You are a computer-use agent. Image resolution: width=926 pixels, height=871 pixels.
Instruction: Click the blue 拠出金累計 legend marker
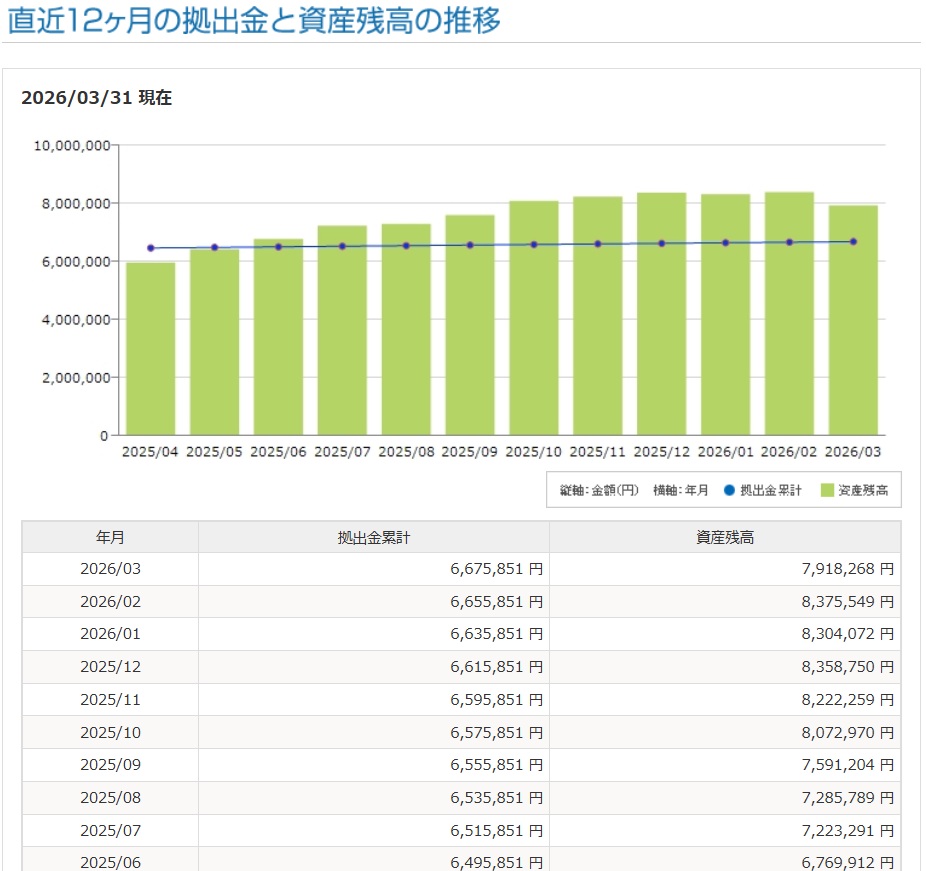click(729, 491)
